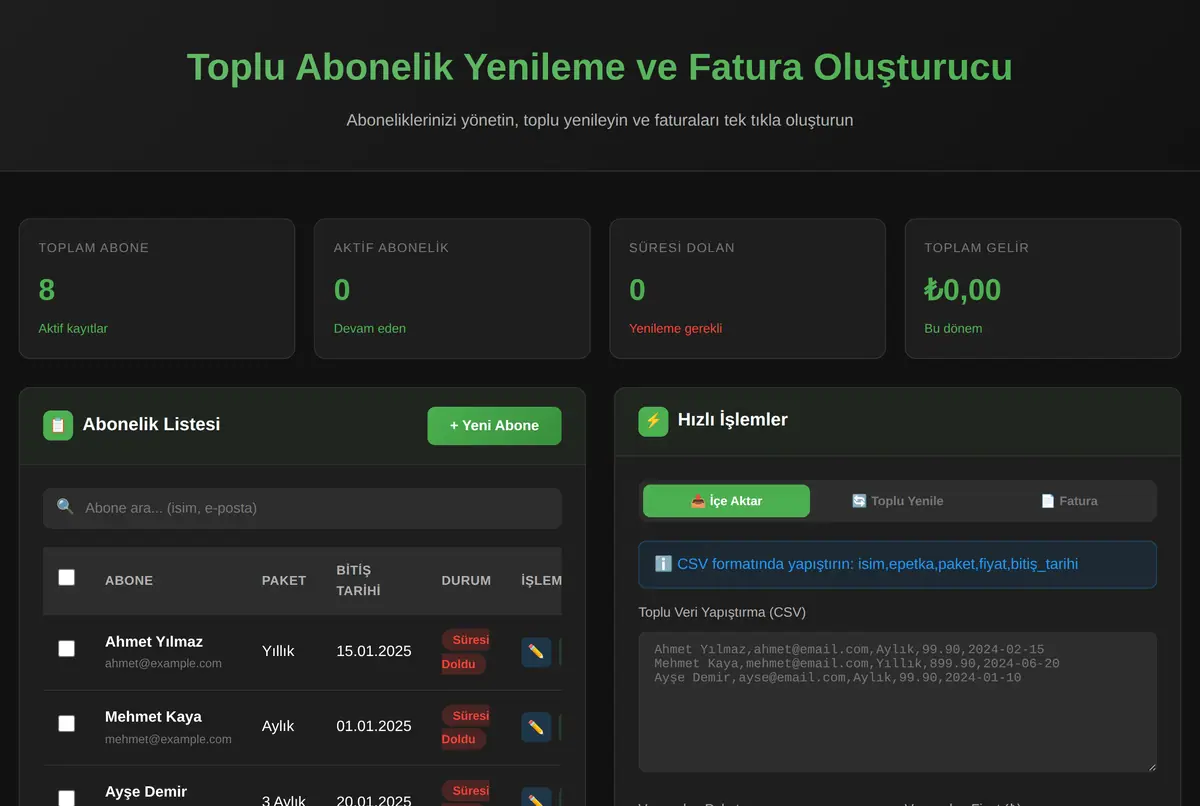Check the box for Ahmet Yılmaz

tap(66, 648)
